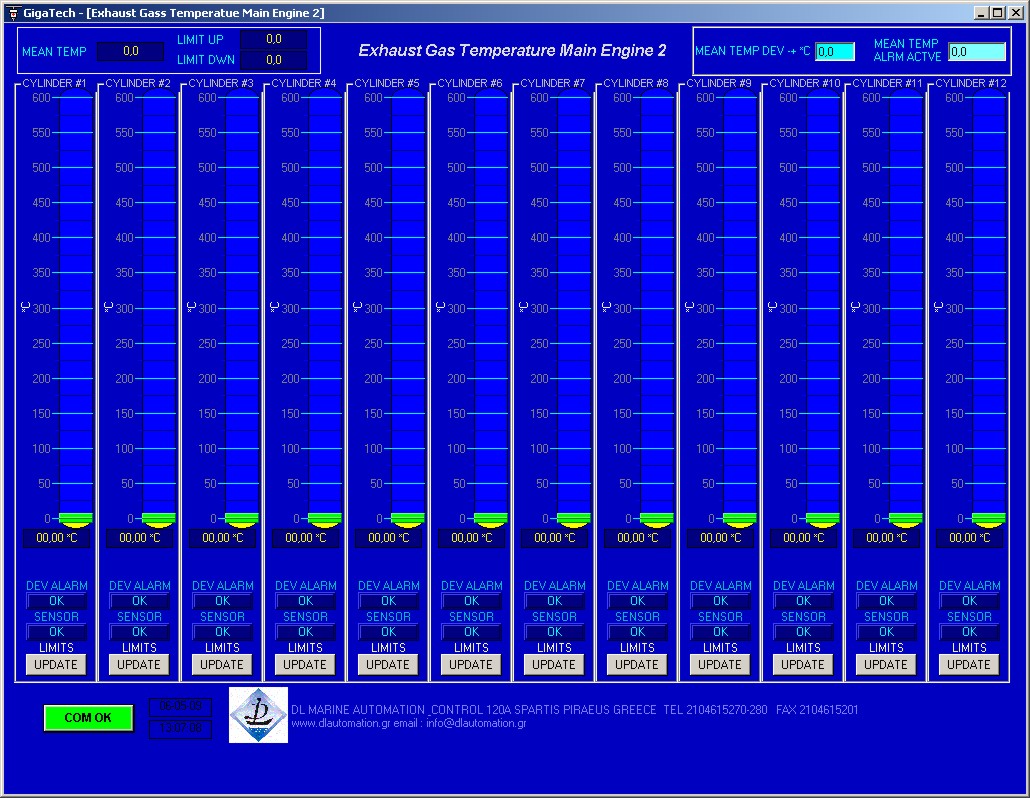Viewport: 1030px width, 798px height.
Task: Click Cylinder #3 thermometer gauge bar
Action: [242, 300]
